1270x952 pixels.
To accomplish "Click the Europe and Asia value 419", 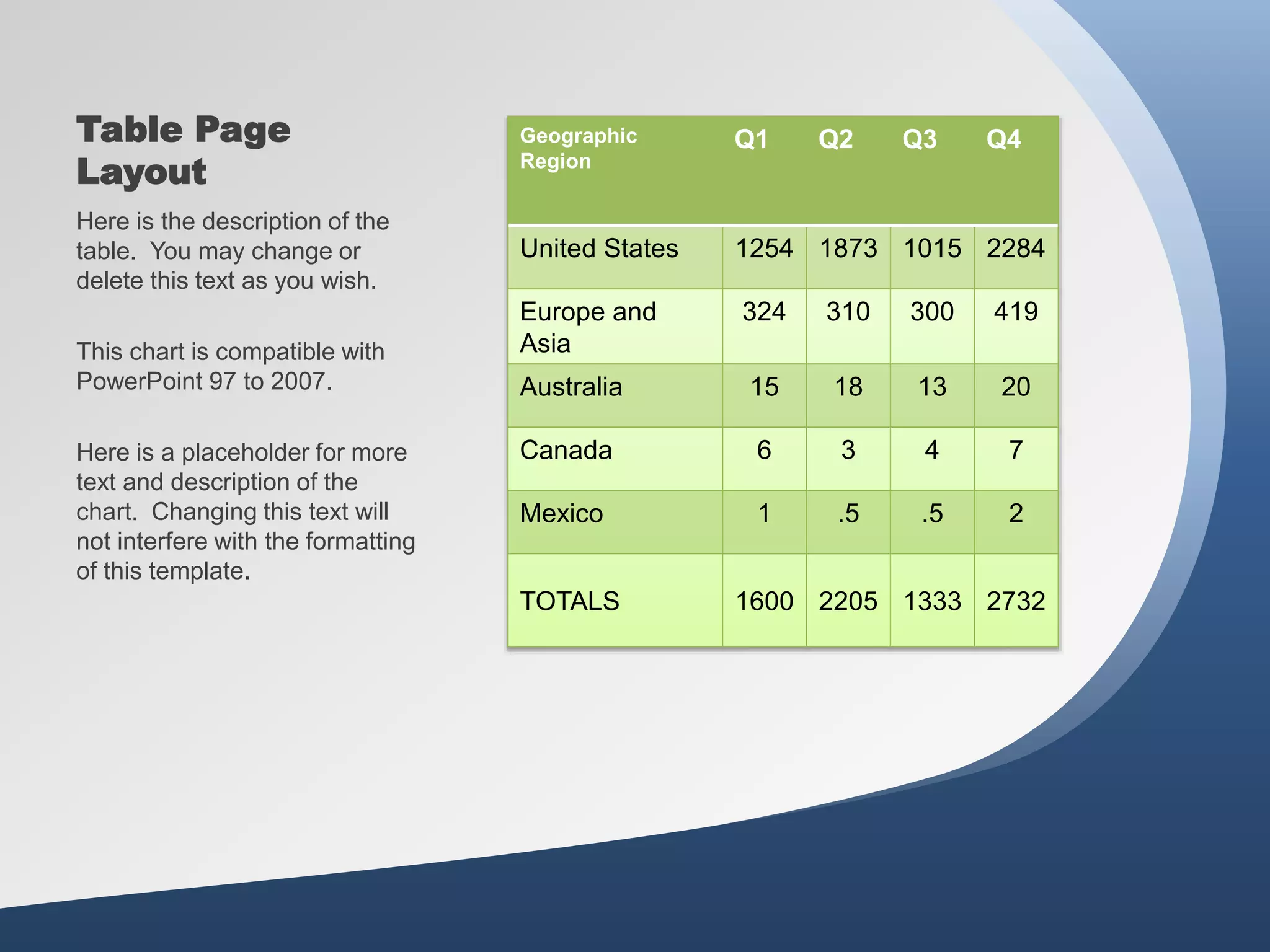I will tap(1016, 312).
